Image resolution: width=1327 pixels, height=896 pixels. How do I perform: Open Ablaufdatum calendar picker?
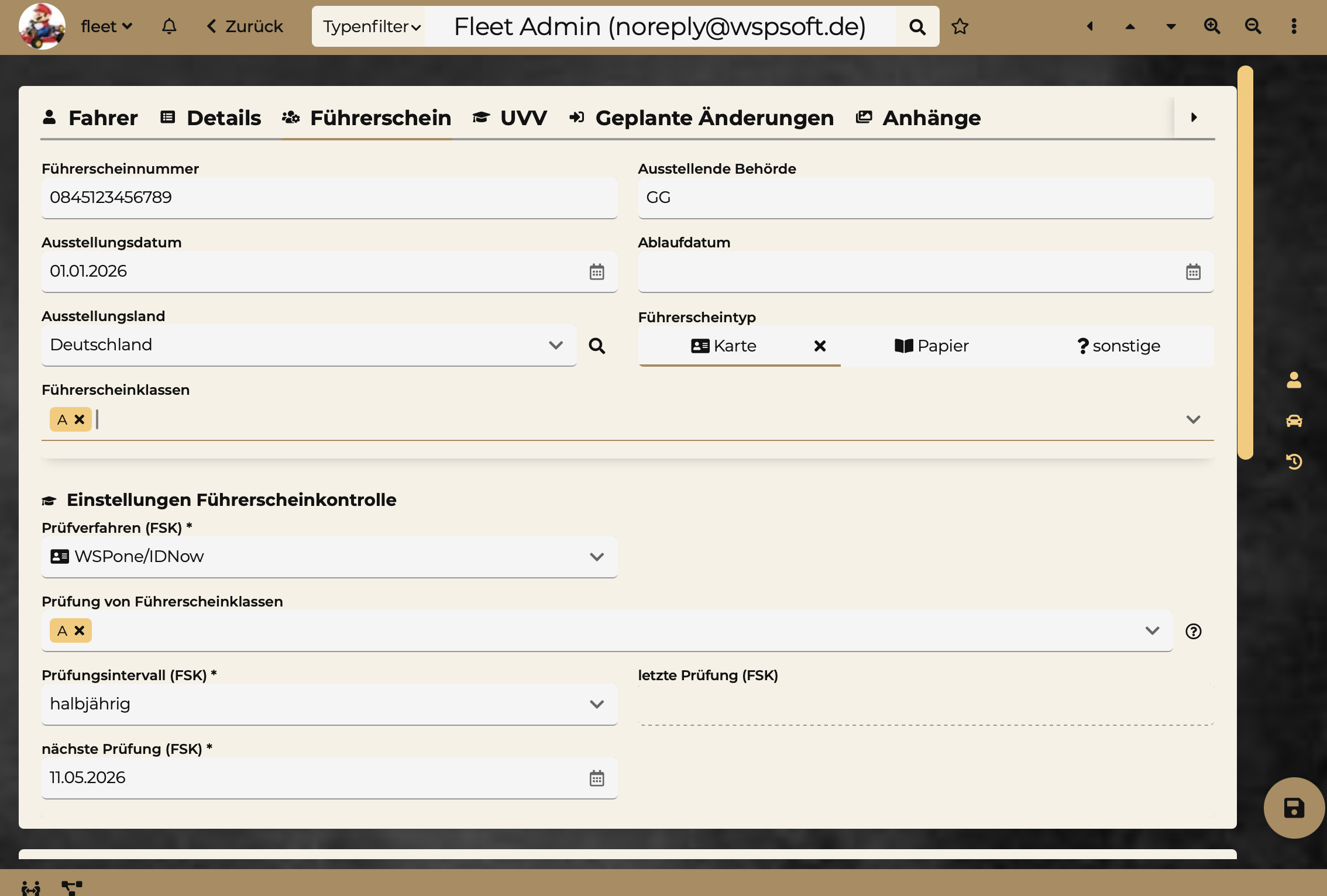pyautogui.click(x=1194, y=272)
